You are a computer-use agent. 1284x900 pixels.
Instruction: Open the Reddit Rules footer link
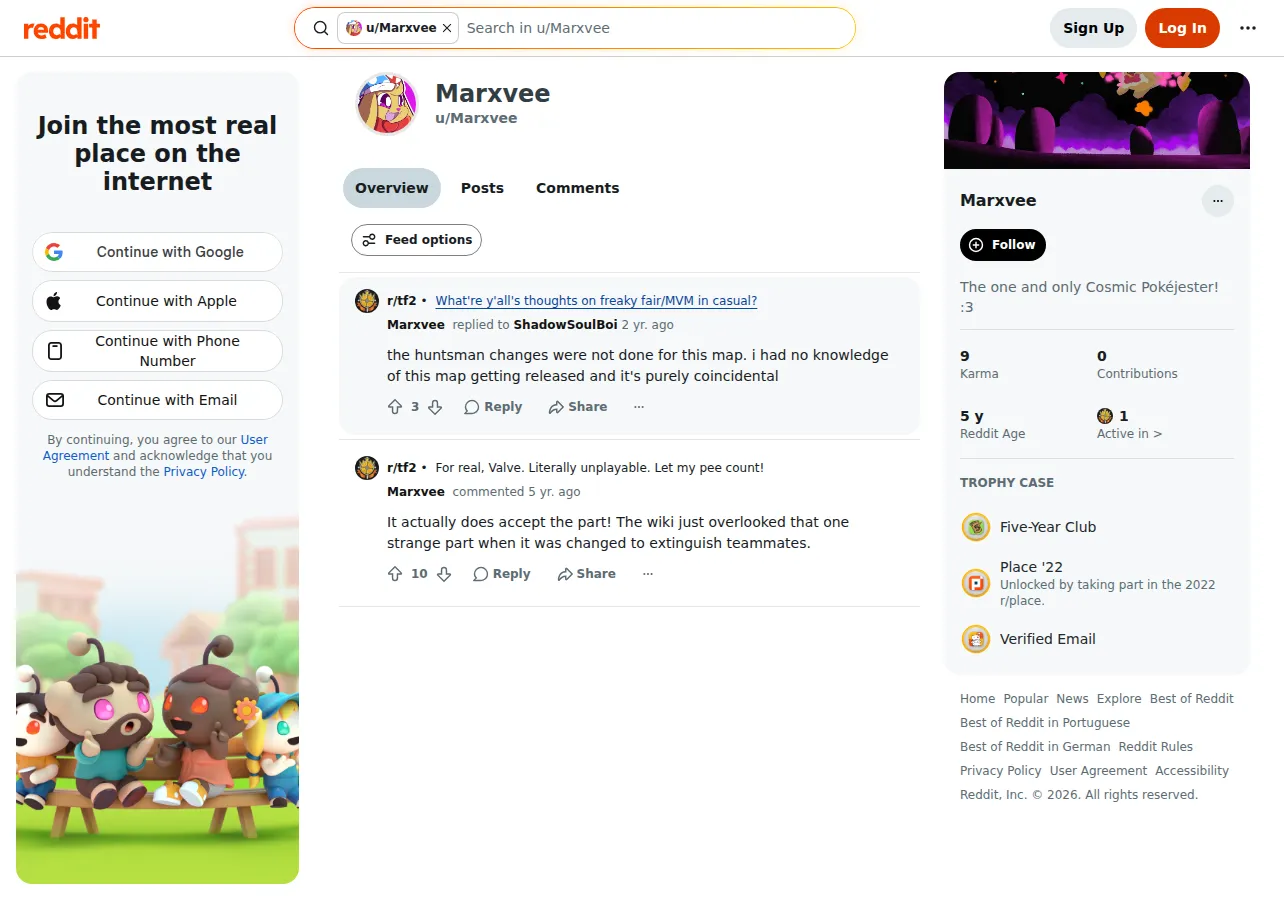tap(1156, 747)
